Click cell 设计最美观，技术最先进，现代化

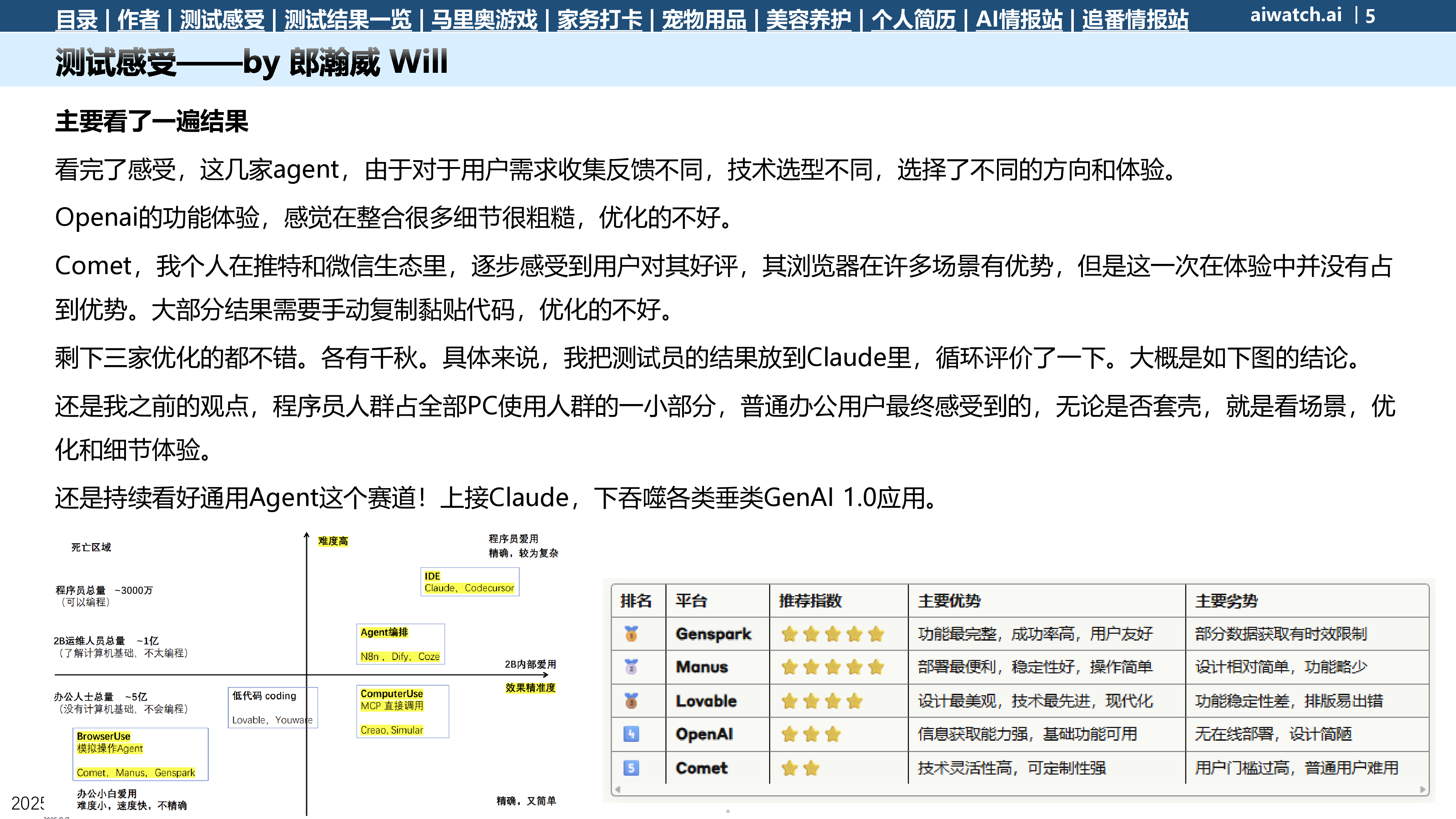[x=1035, y=701]
